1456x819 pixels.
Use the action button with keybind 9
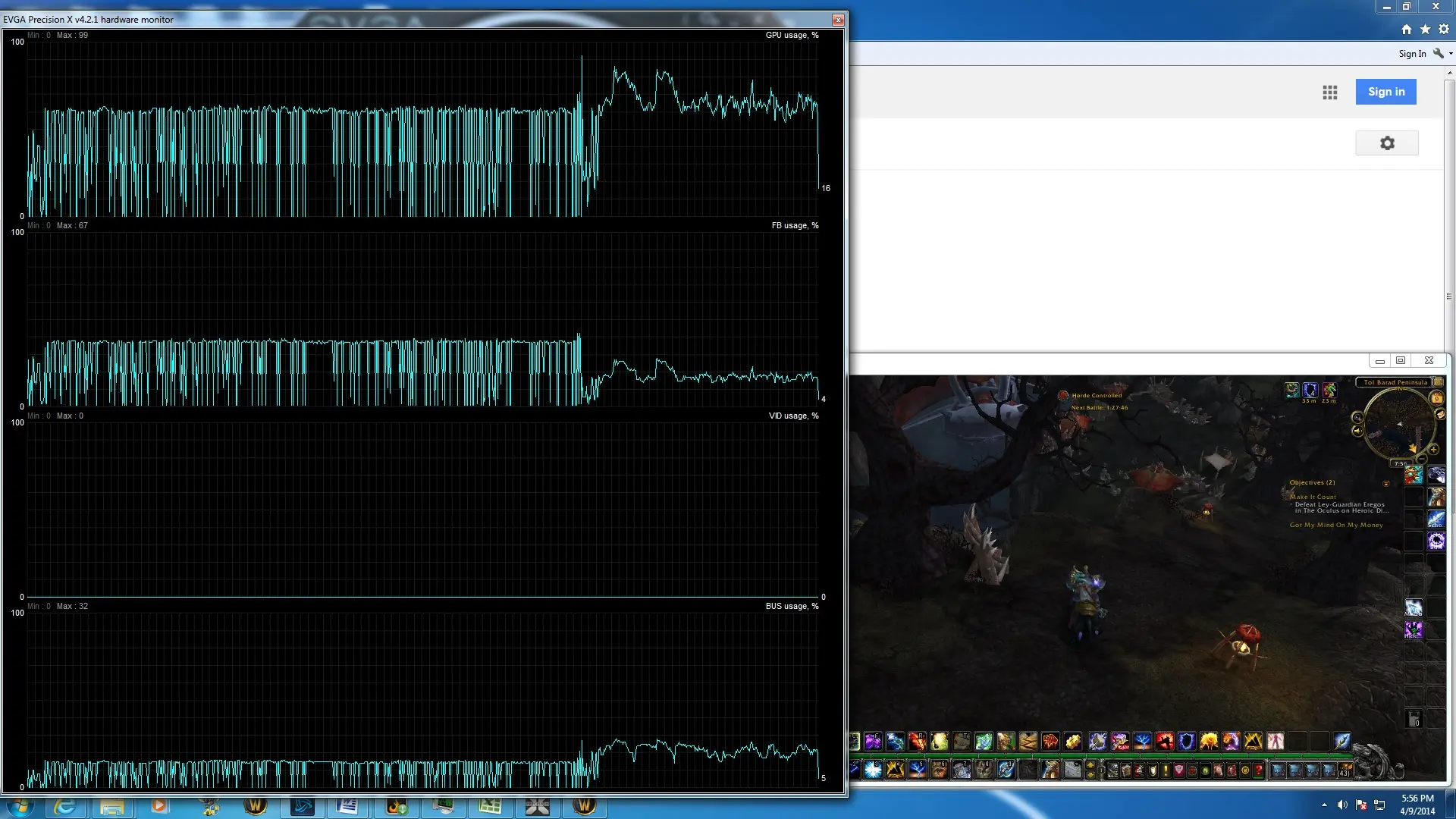[x=1006, y=770]
